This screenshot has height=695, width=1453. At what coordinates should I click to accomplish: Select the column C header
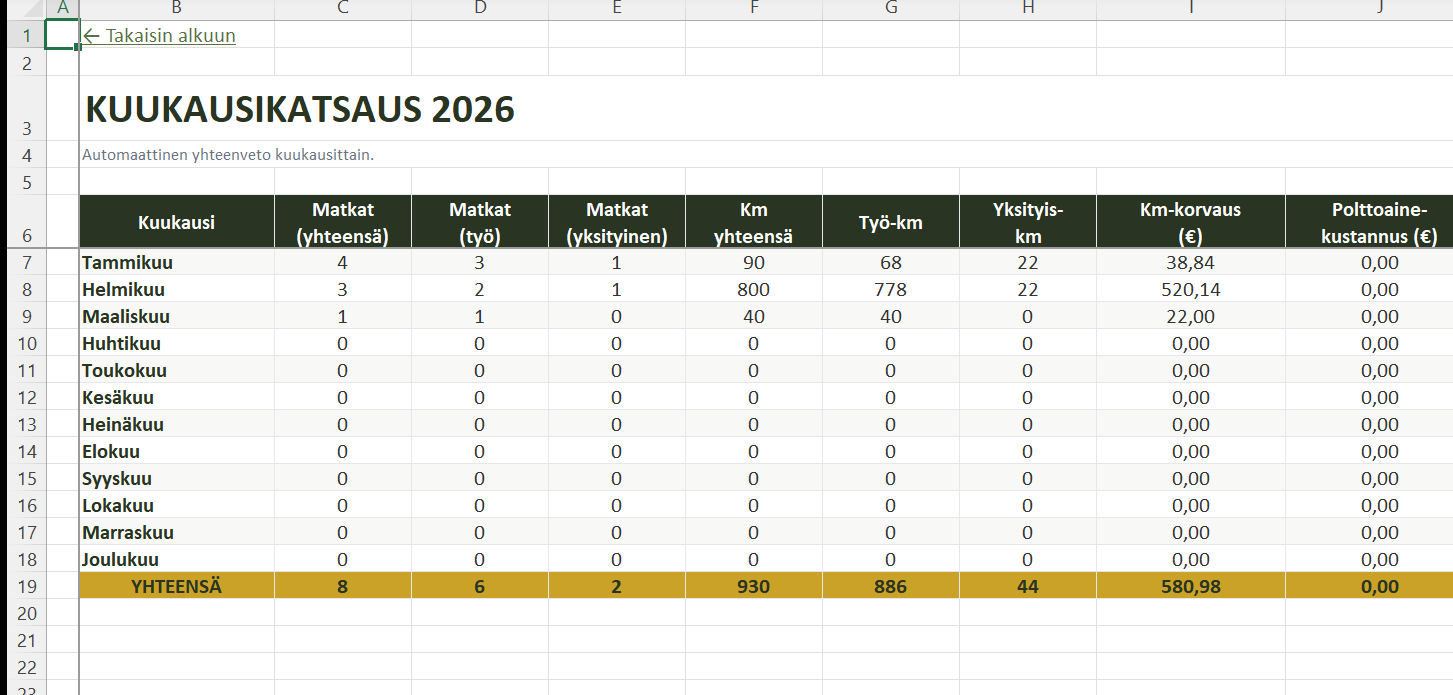[x=343, y=9]
